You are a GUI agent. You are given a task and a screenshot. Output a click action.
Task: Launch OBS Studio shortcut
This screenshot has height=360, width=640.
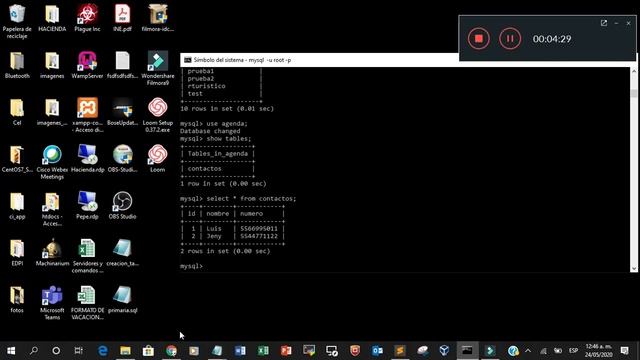coord(122,206)
